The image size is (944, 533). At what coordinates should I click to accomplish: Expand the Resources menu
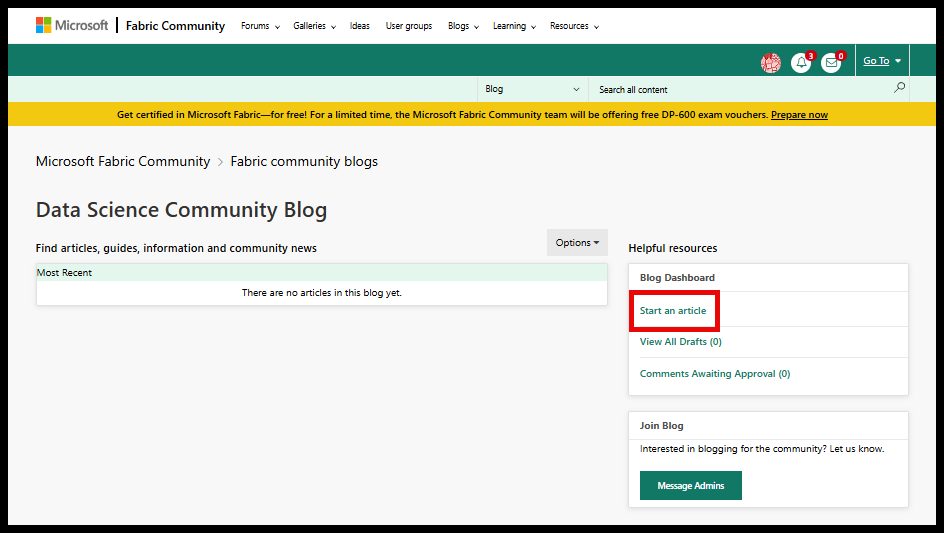pos(574,26)
